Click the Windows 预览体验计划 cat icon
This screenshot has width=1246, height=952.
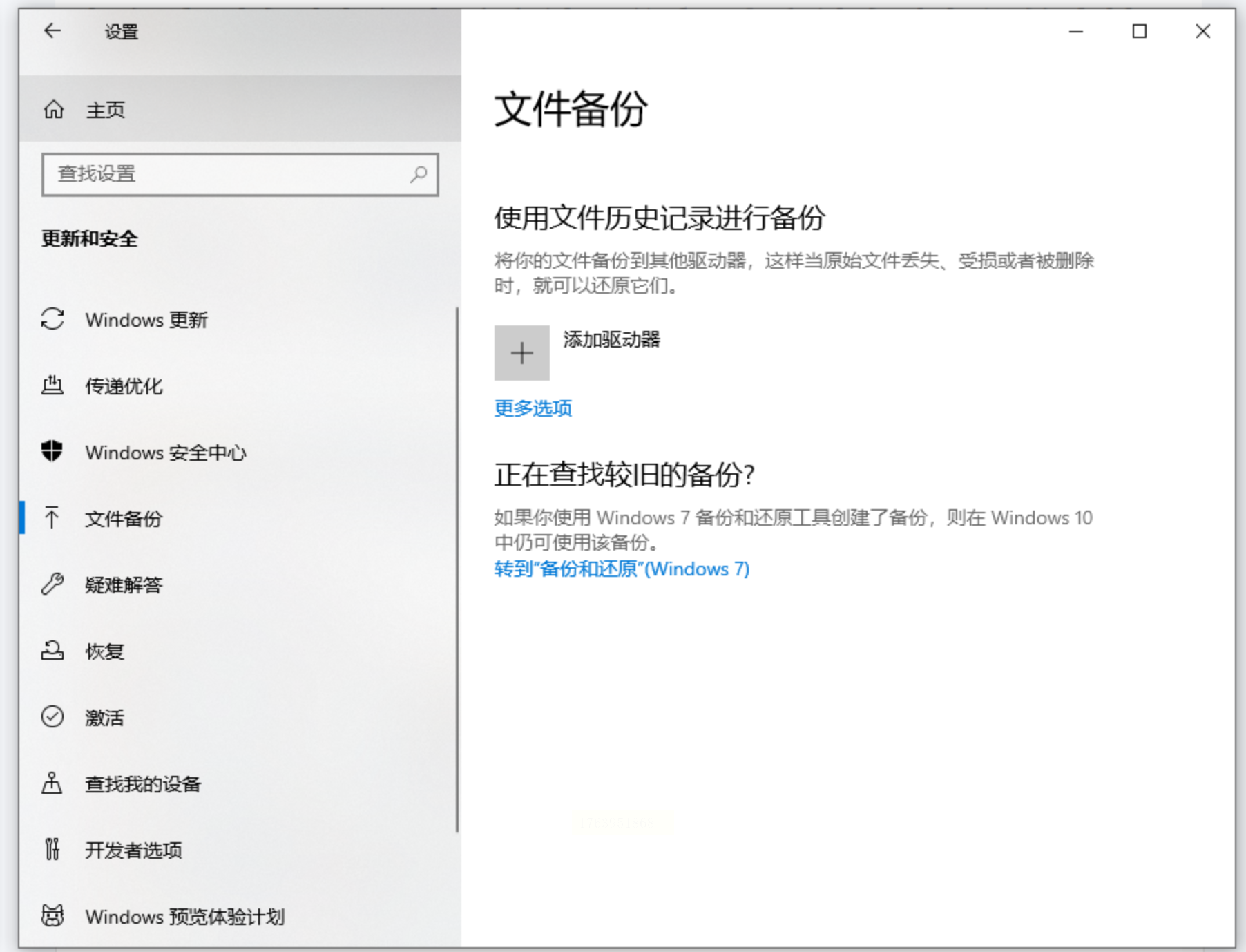click(x=52, y=916)
